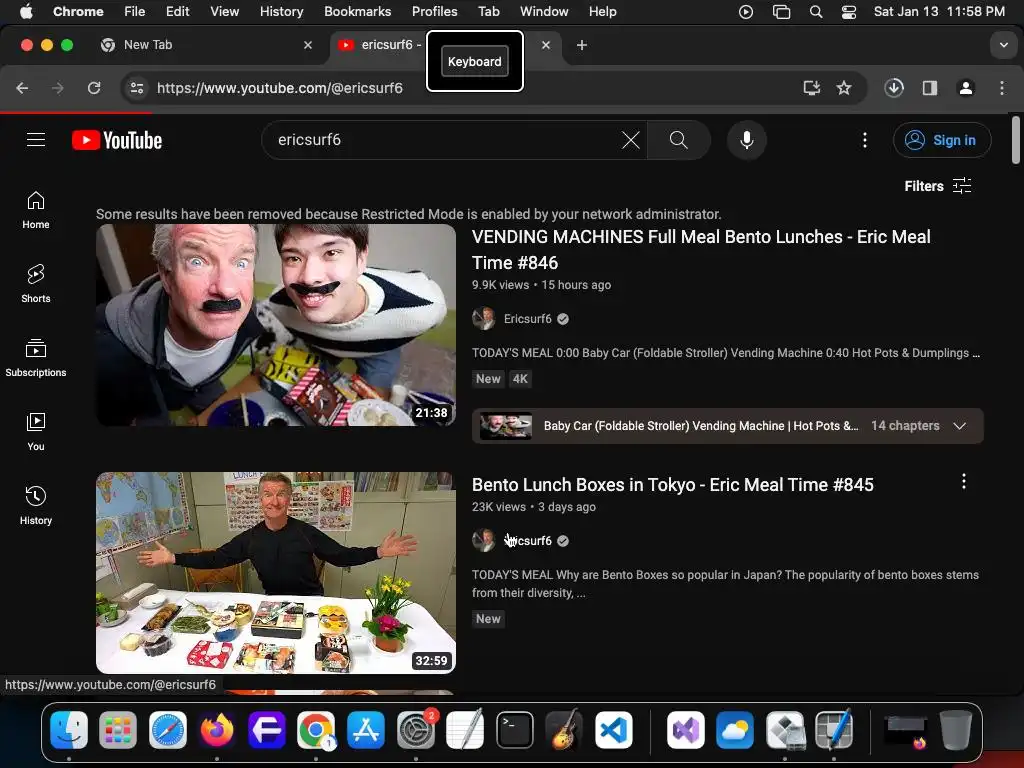
Task: Click the Bento Lunch Boxes in Tokyo title
Action: click(x=673, y=485)
